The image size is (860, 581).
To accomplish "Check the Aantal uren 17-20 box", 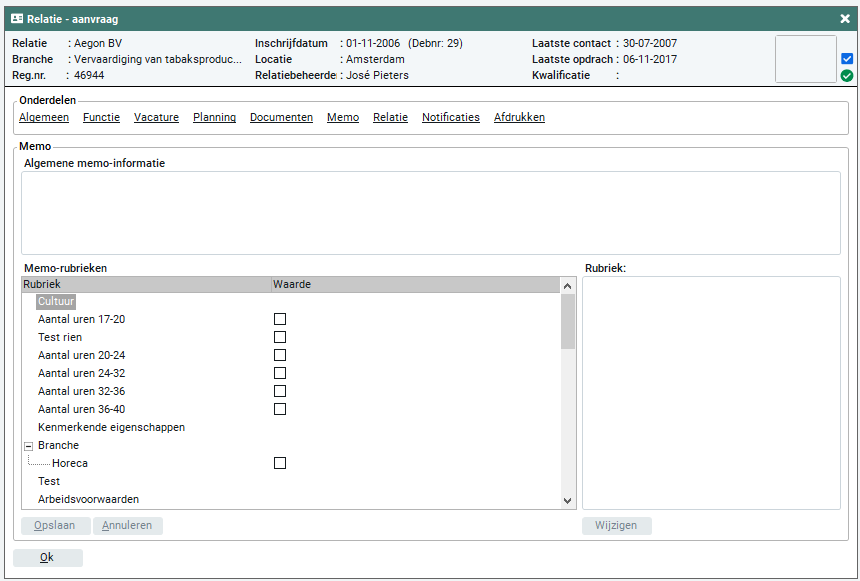I will [x=280, y=319].
